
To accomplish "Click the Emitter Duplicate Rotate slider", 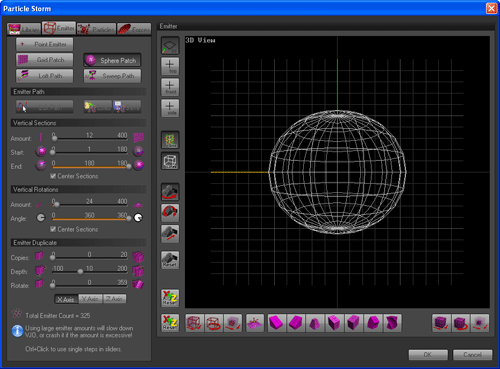I will click(x=90, y=285).
